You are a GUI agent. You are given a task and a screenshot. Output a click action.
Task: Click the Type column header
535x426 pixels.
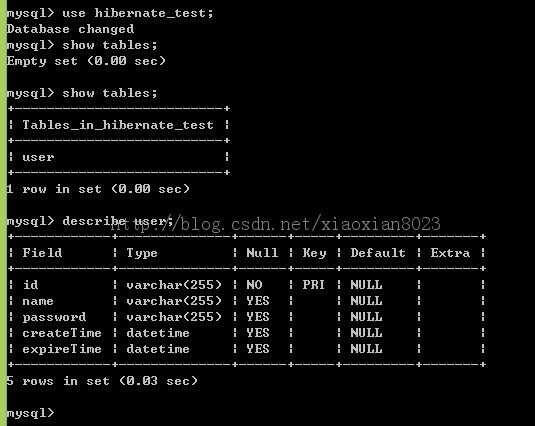coord(142,253)
